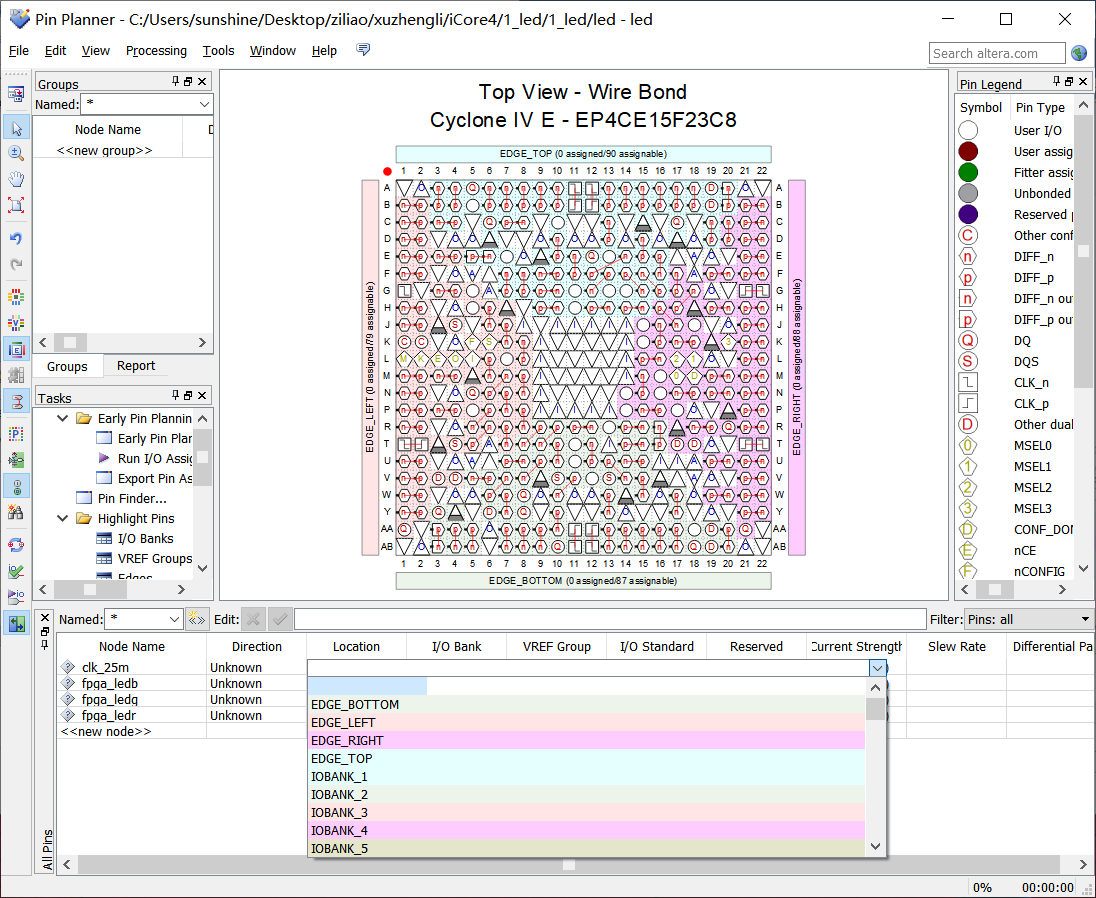The width and height of the screenshot is (1096, 898).
Task: Select the arrow selection tool
Action: coord(16,128)
